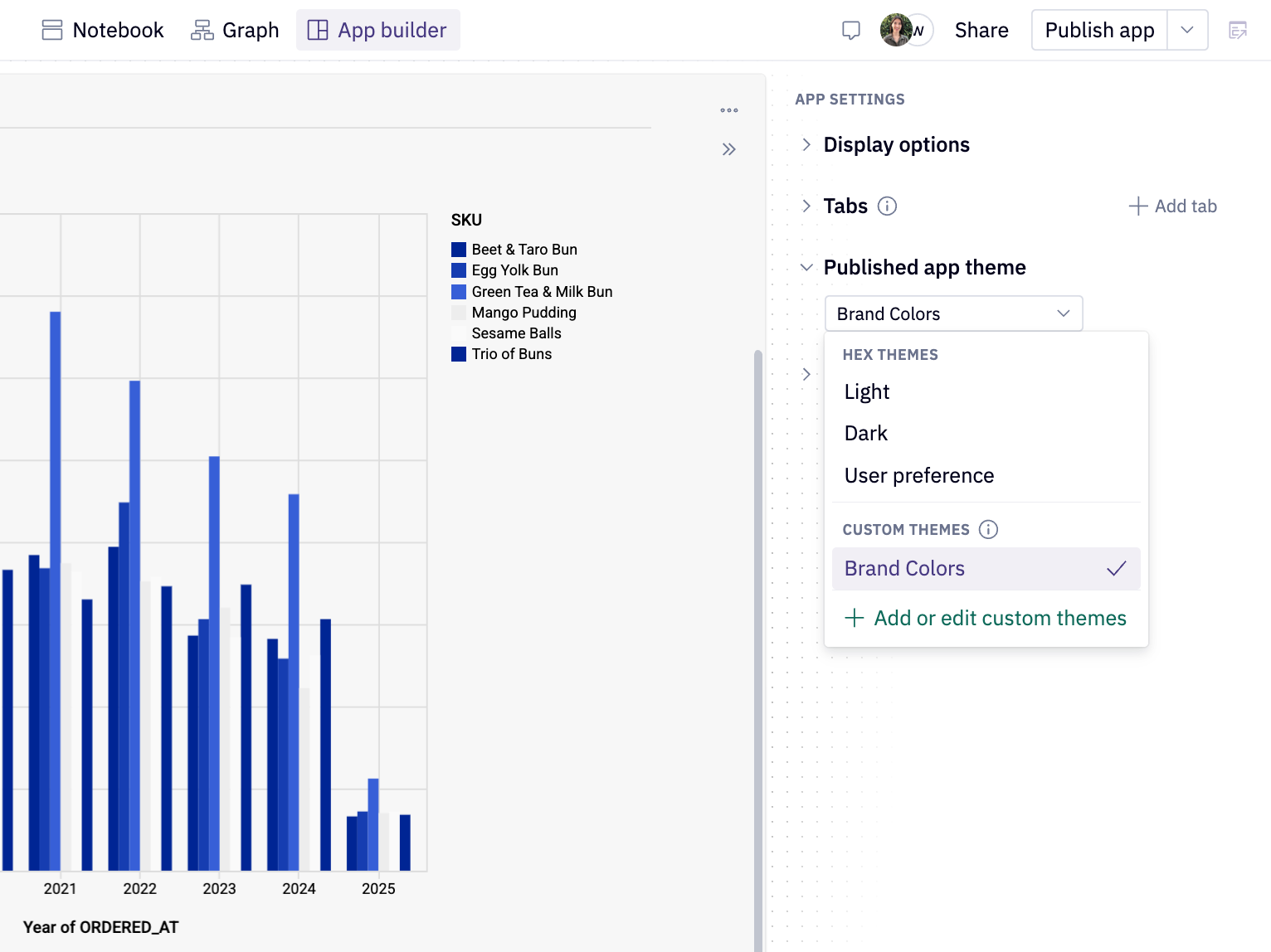The width and height of the screenshot is (1271, 952).
Task: Open the top-right notes panel icon
Action: point(1238,31)
